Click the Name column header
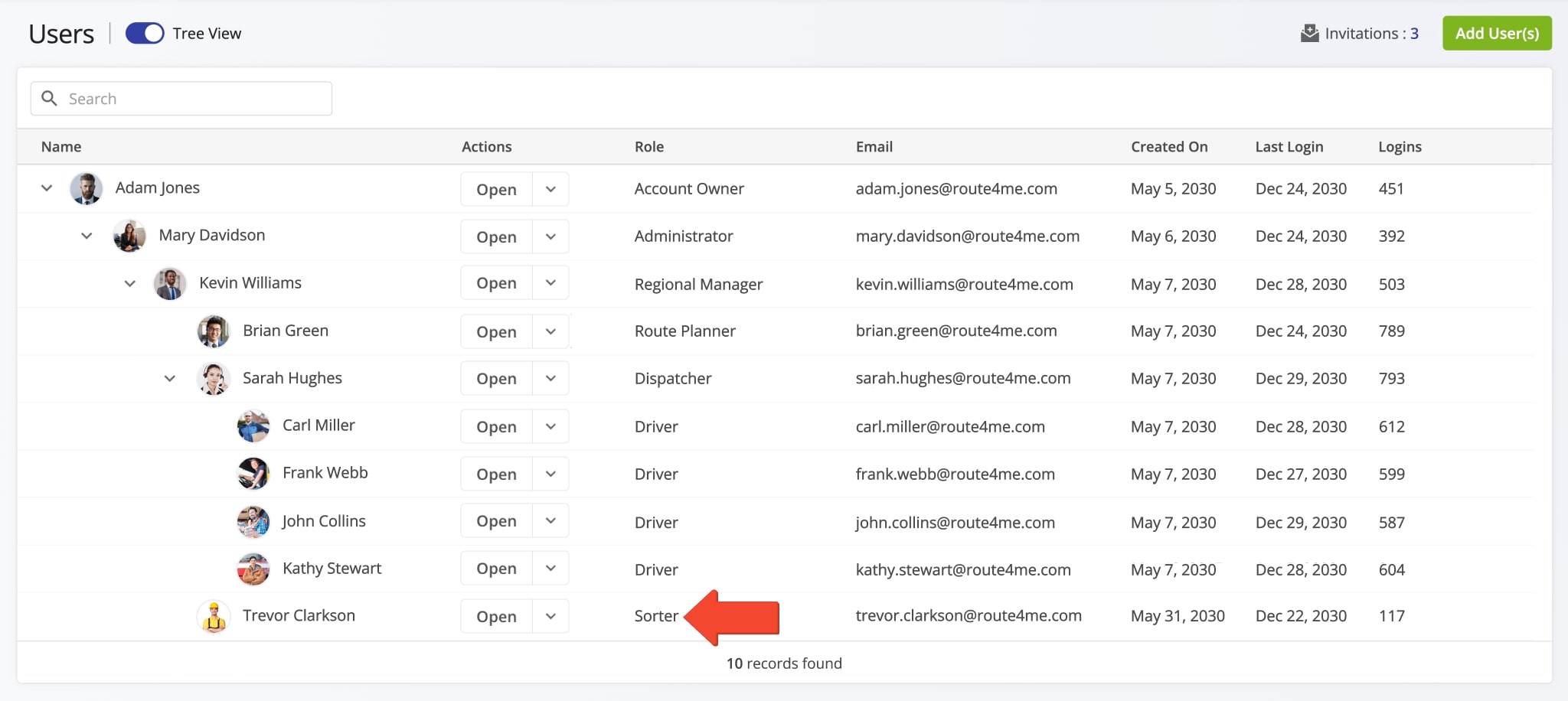 click(x=61, y=147)
